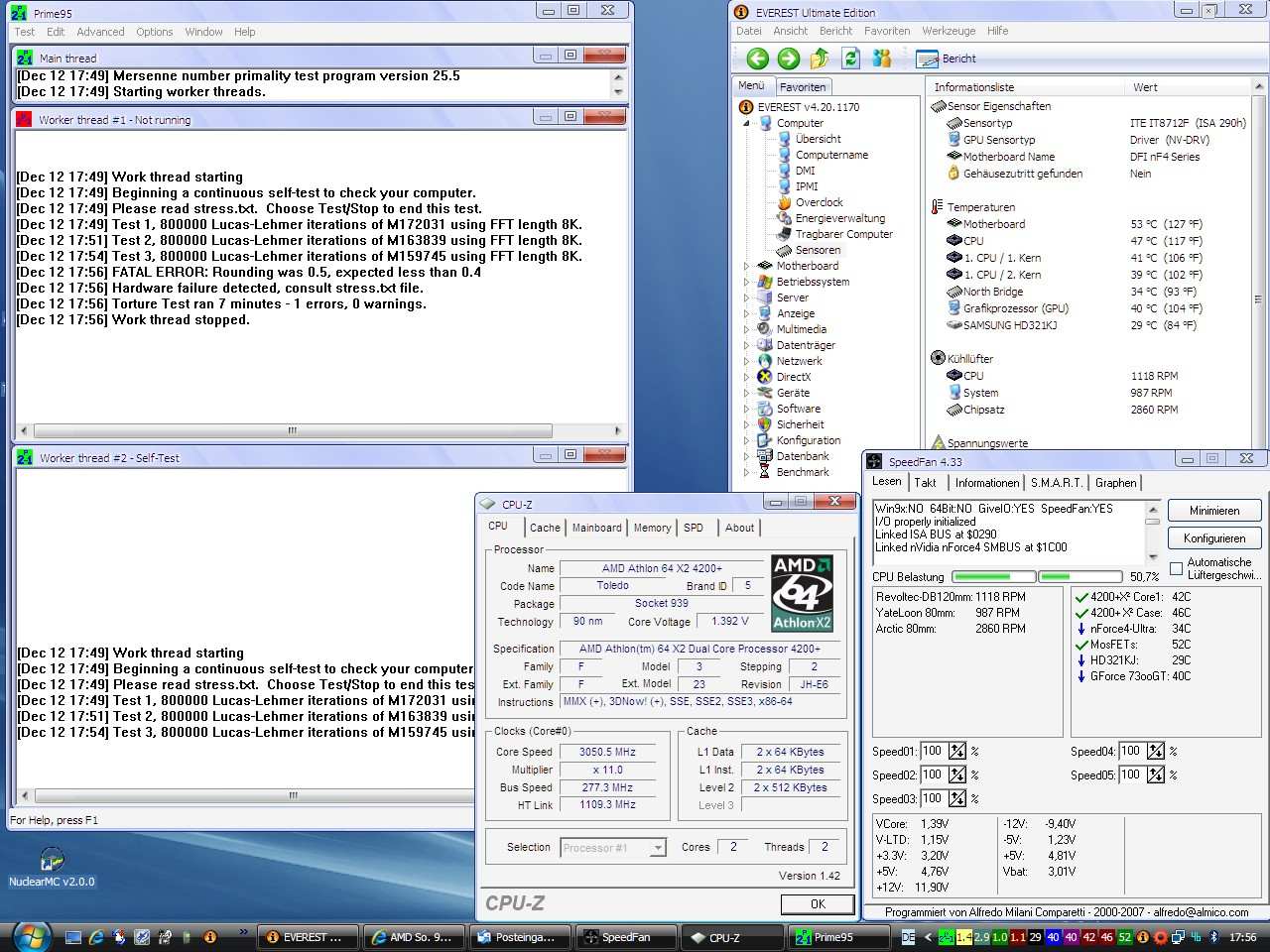The image size is (1270, 952).
Task: Open the Cache tab in CPU-Z
Action: (545, 528)
